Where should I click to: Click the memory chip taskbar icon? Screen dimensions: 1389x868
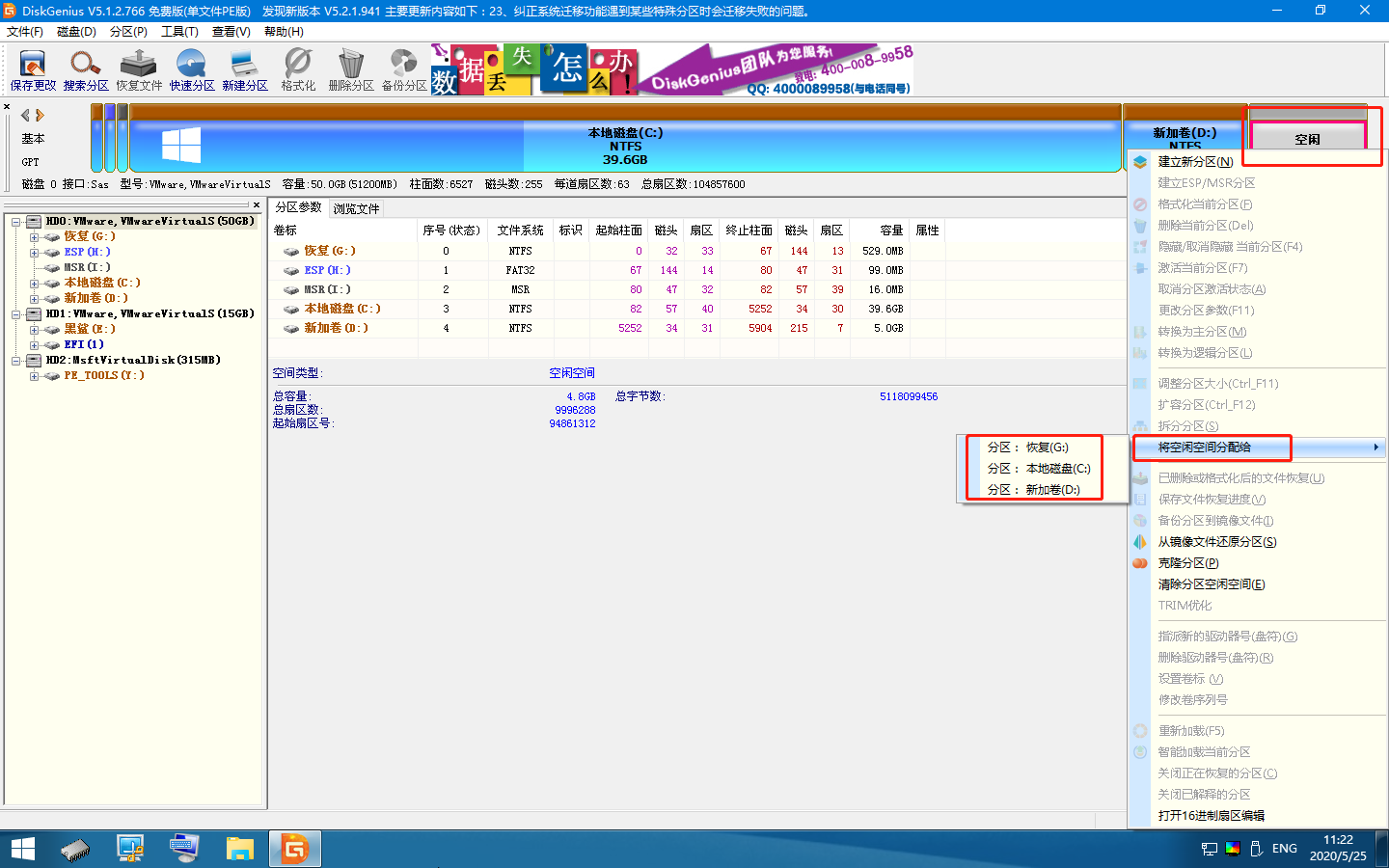pos(75,849)
